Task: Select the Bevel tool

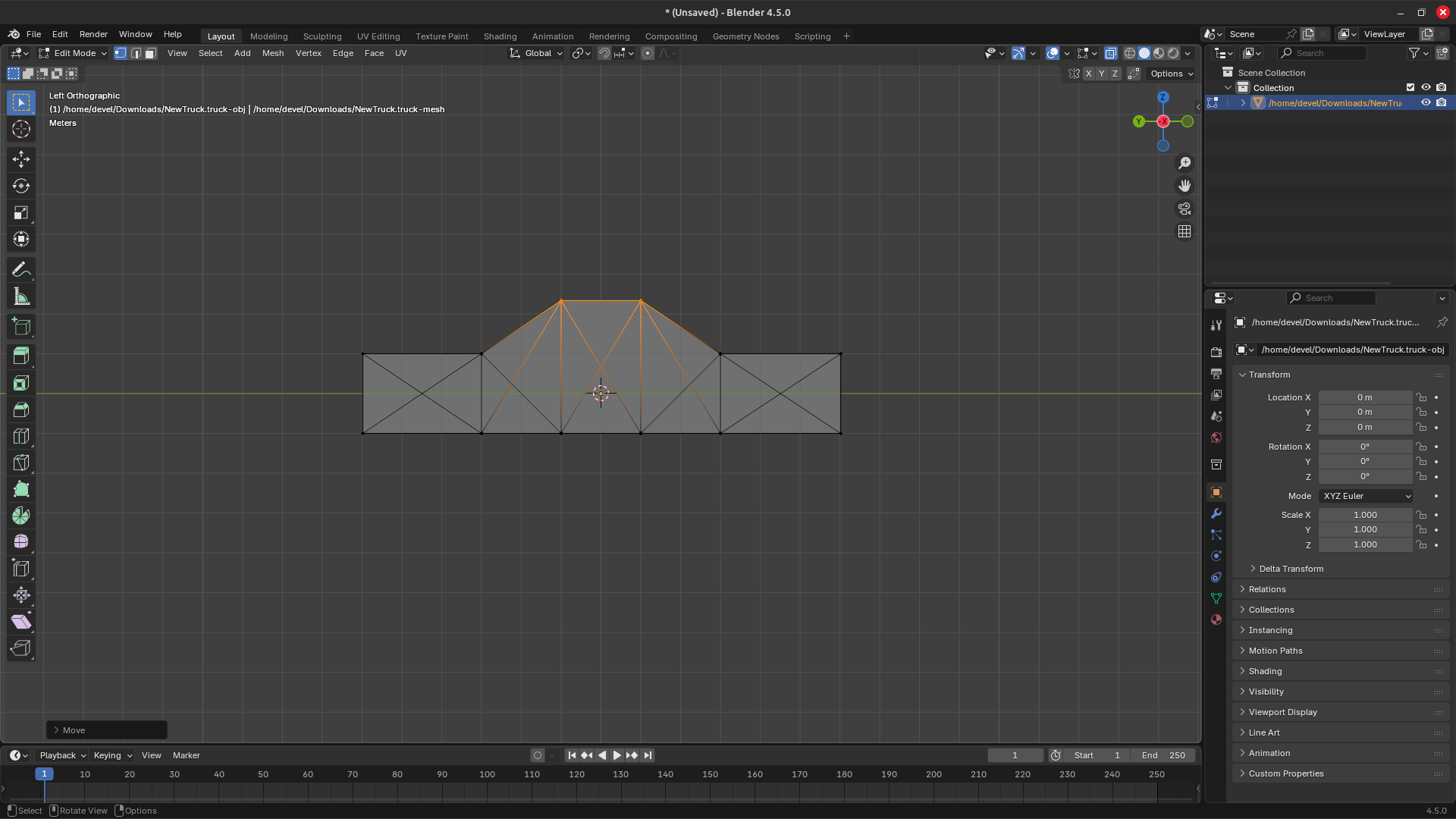Action: 21,409
